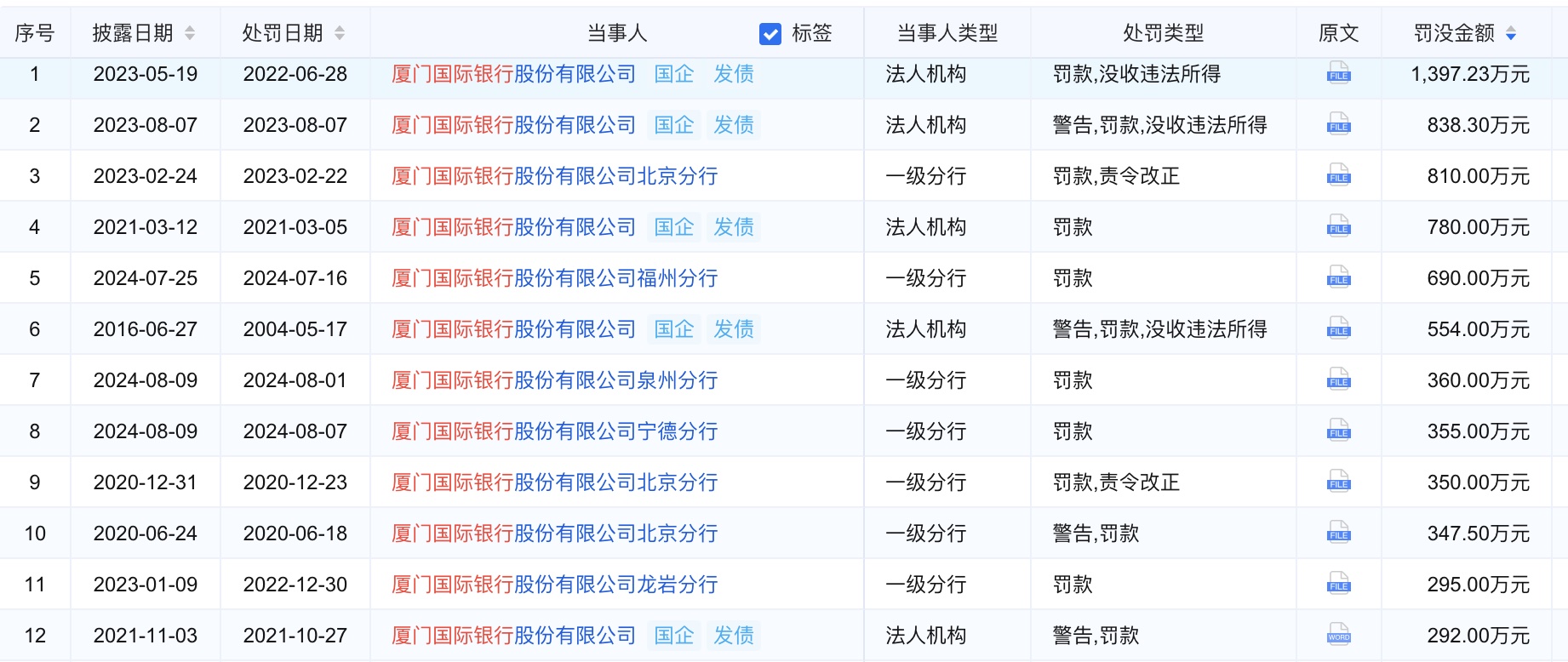Open the 北京分行 link in row 9

(554, 482)
